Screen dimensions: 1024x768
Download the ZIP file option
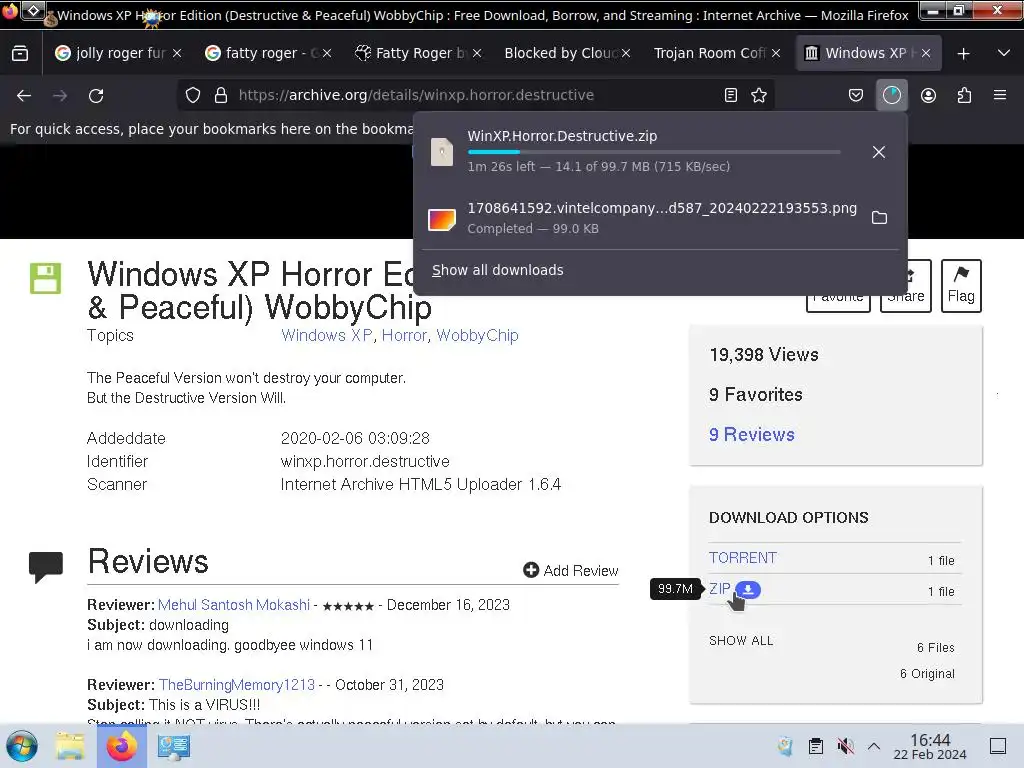tap(720, 589)
